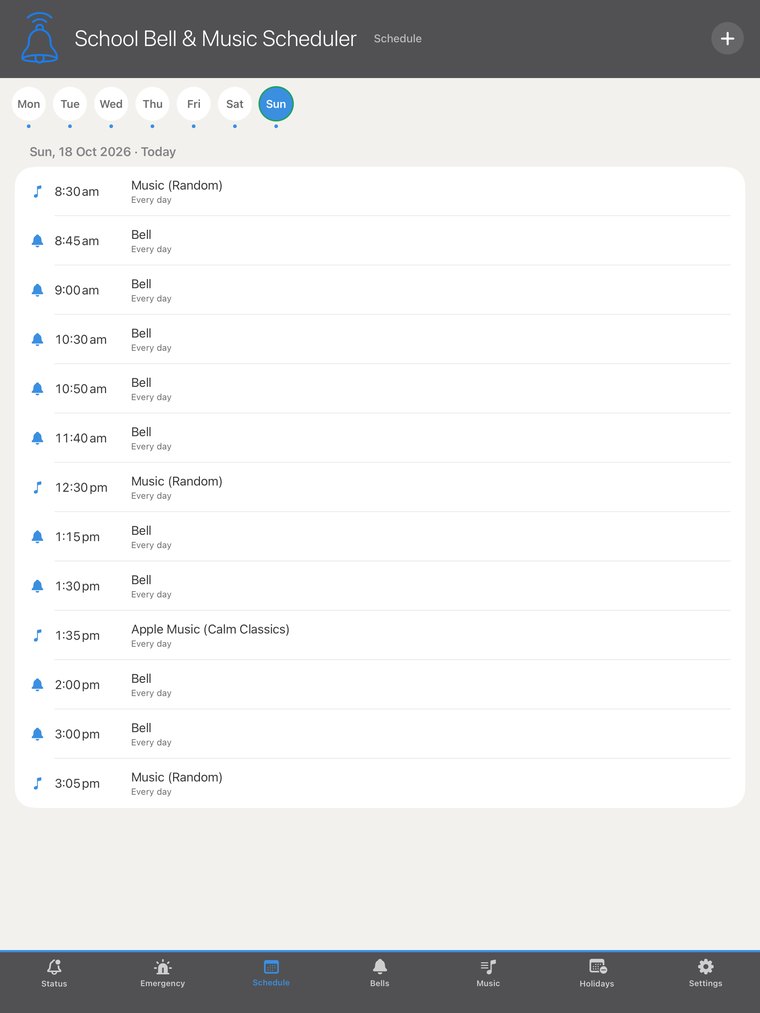The image size is (760, 1013).
Task: Open the Settings gear tab
Action: point(706,973)
